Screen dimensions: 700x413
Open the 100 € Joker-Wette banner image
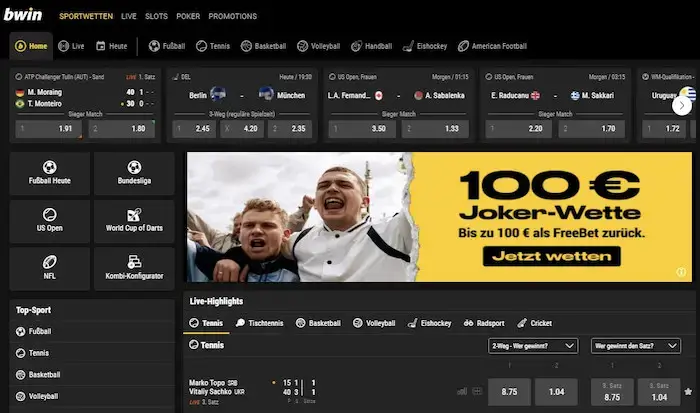pyautogui.click(x=439, y=217)
